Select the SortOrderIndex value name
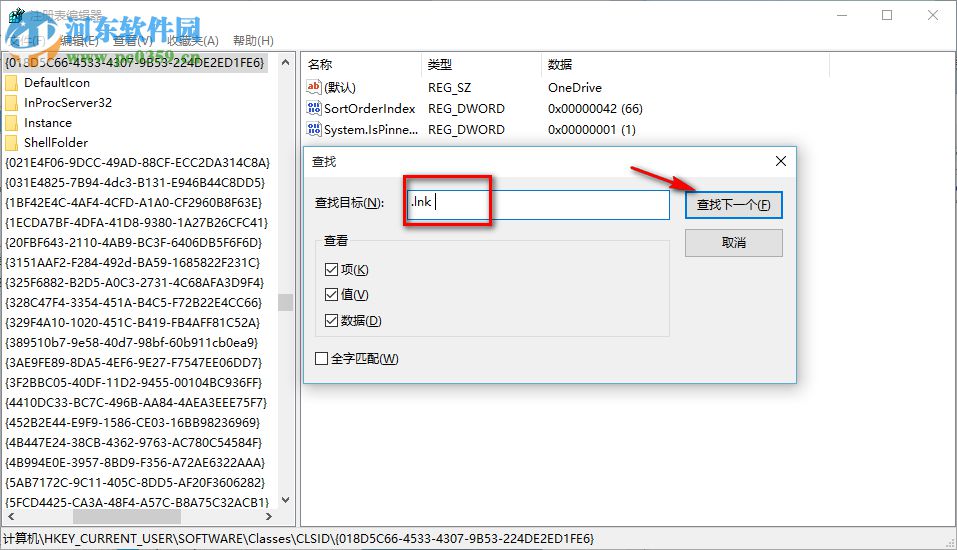 370,109
